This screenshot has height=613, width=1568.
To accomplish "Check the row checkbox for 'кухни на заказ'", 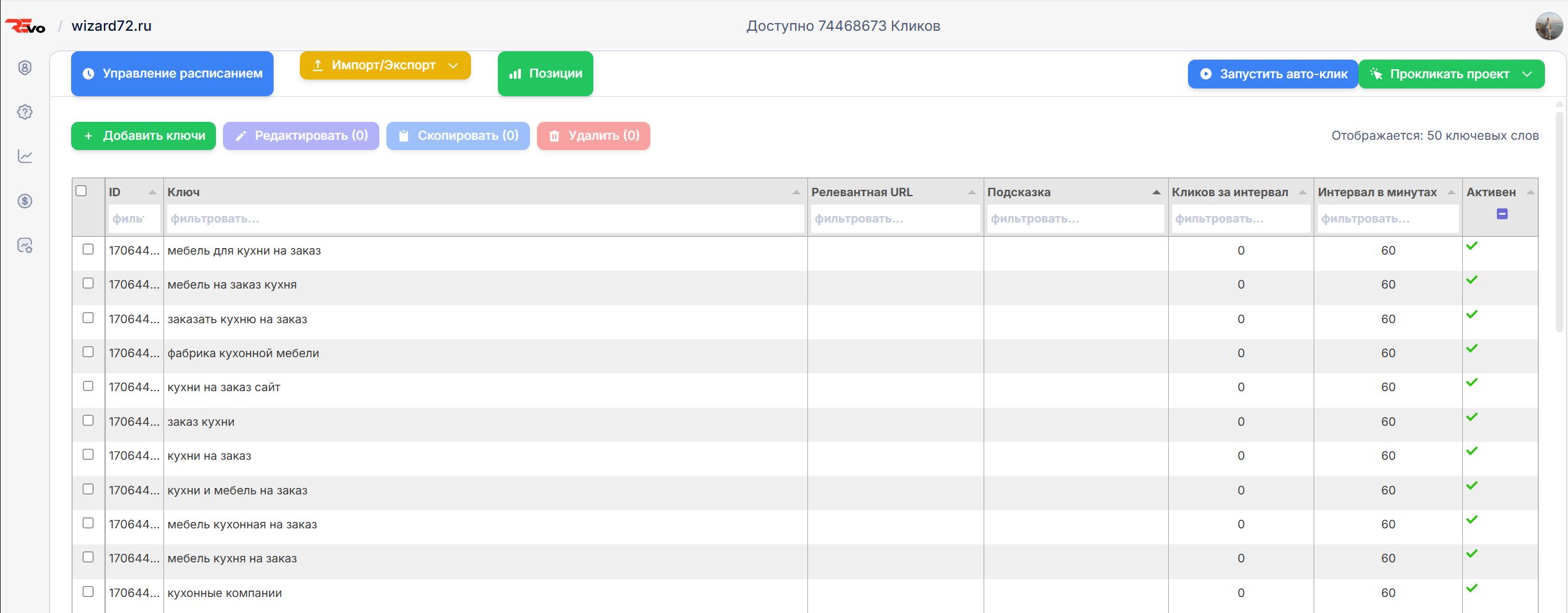I will point(88,455).
